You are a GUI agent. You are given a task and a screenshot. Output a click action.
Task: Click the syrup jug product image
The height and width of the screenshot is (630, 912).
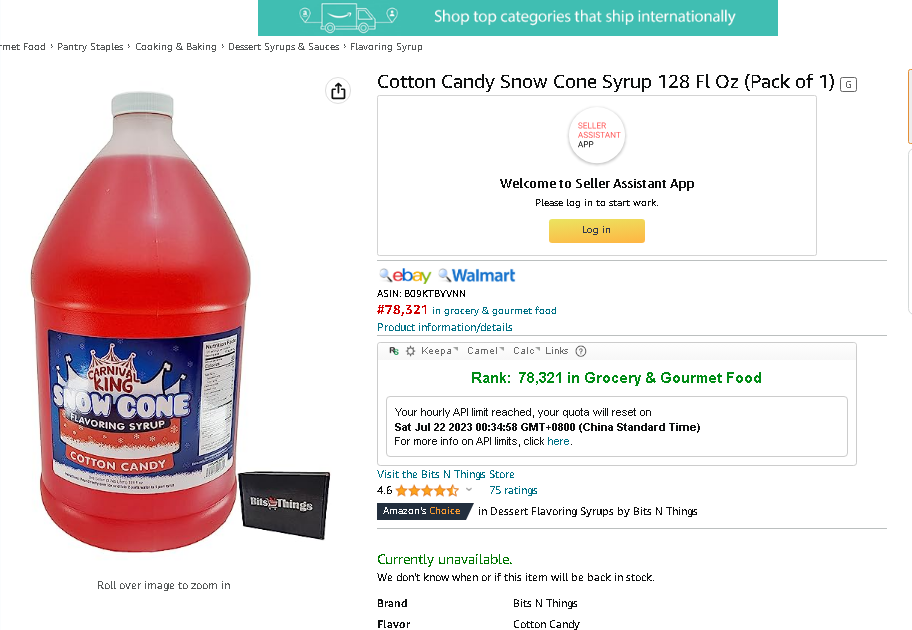[141, 322]
